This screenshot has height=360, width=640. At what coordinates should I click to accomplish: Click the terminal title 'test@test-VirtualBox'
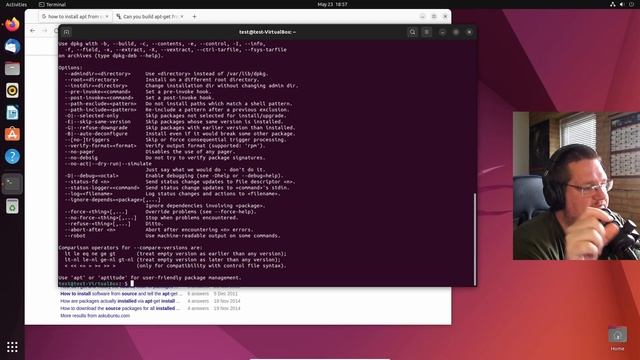click(x=267, y=32)
